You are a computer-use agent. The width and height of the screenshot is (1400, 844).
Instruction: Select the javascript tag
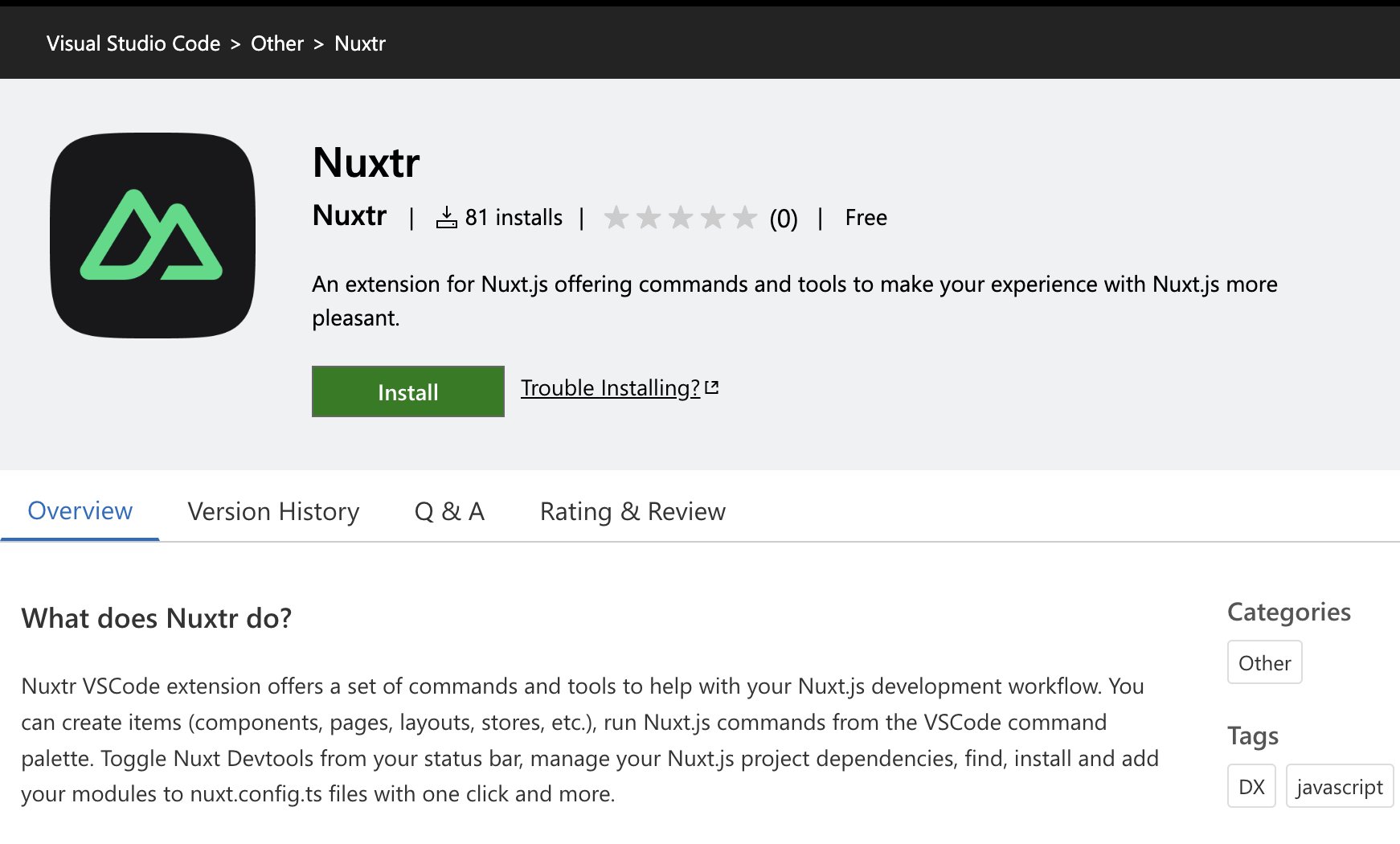tap(1339, 786)
